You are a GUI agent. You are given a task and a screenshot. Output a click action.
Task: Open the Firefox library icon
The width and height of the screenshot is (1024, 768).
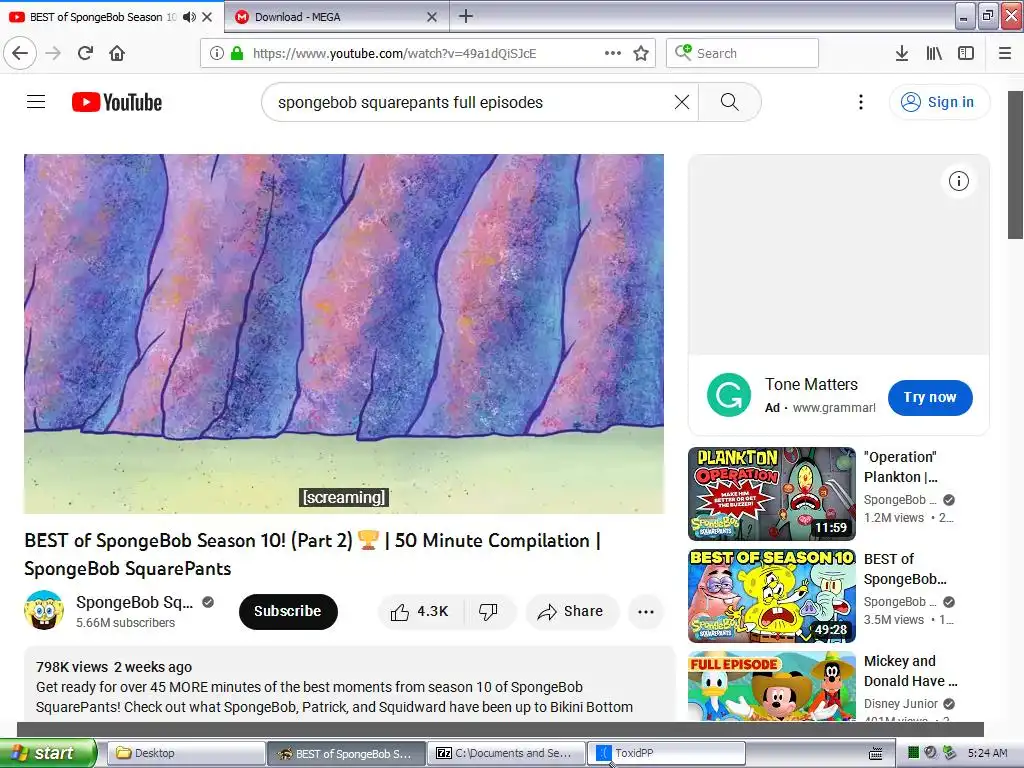934,53
